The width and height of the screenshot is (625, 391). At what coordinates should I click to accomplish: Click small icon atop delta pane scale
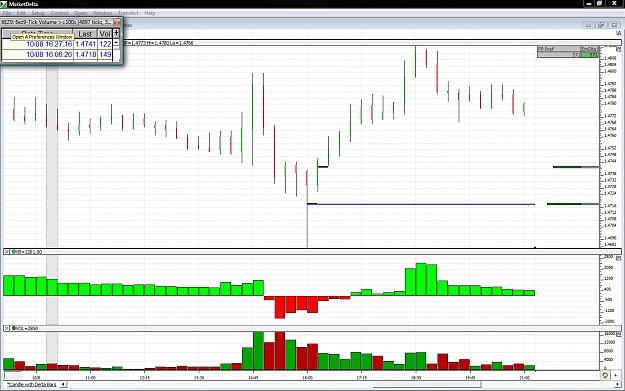click(619, 258)
